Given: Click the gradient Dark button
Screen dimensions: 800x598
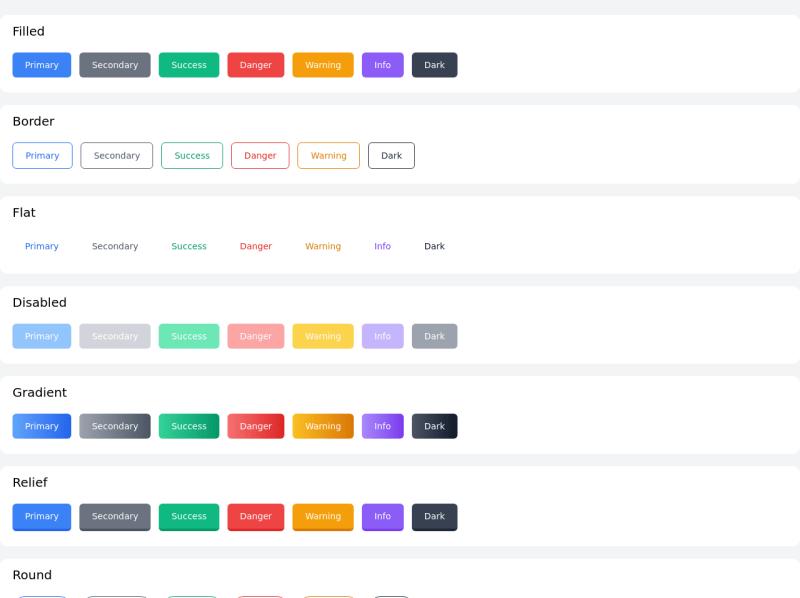Looking at the screenshot, I should click(x=434, y=425).
